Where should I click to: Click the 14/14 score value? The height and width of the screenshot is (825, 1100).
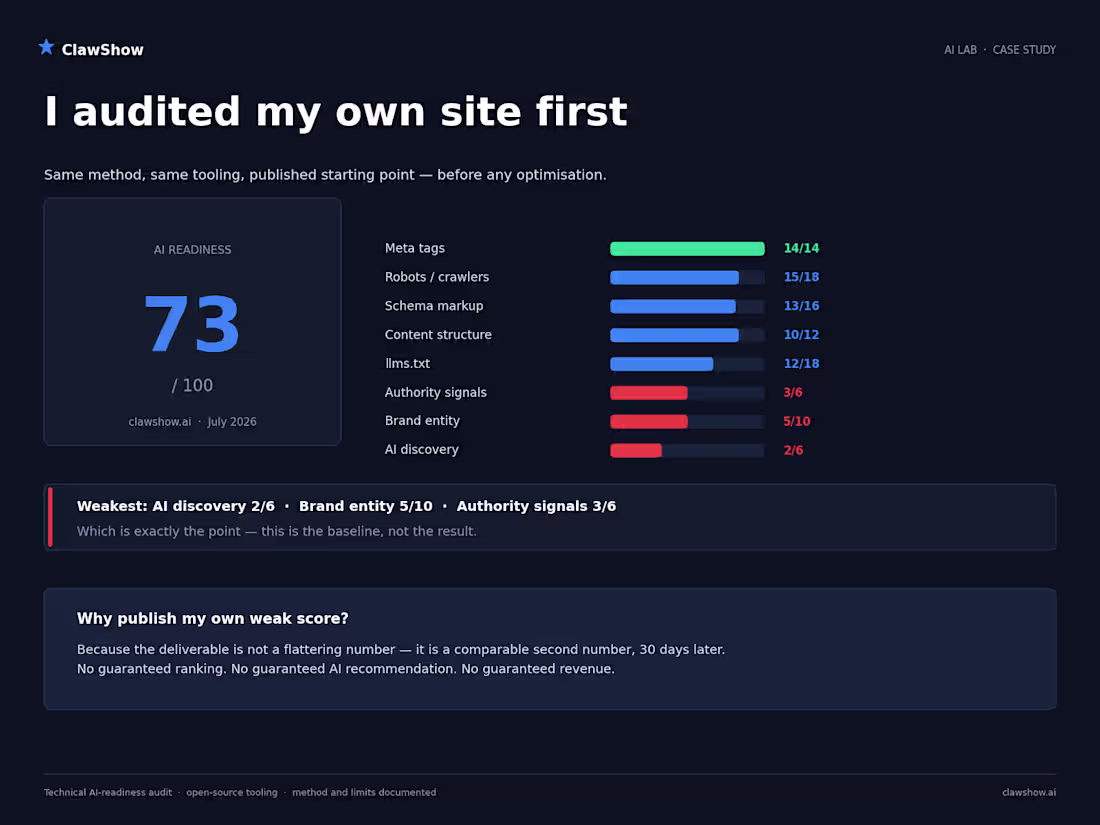[801, 248]
